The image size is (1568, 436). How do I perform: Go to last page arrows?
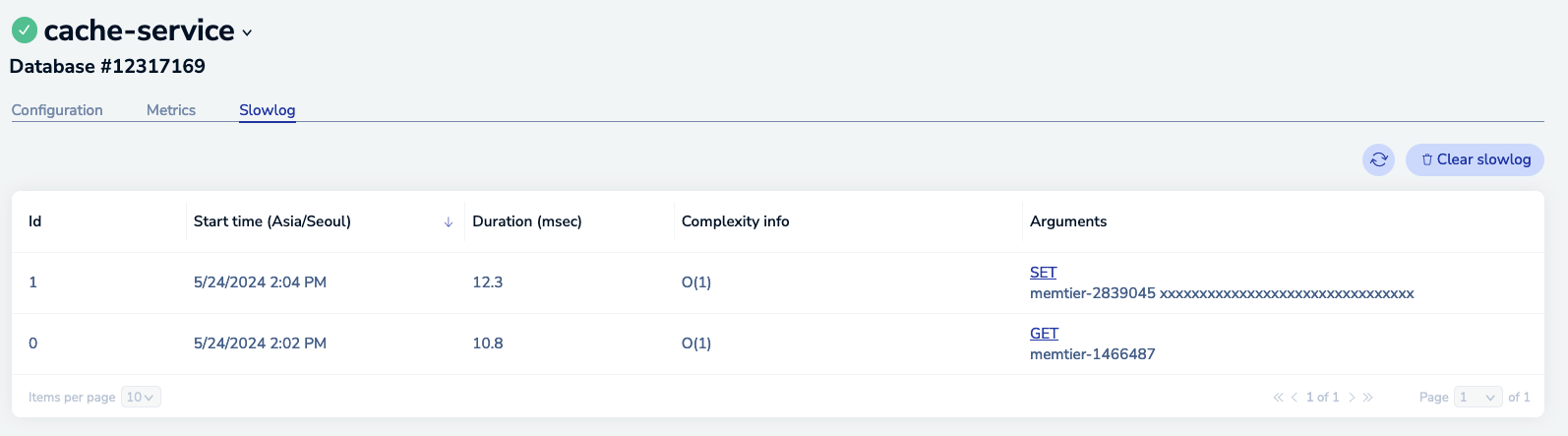click(1368, 398)
